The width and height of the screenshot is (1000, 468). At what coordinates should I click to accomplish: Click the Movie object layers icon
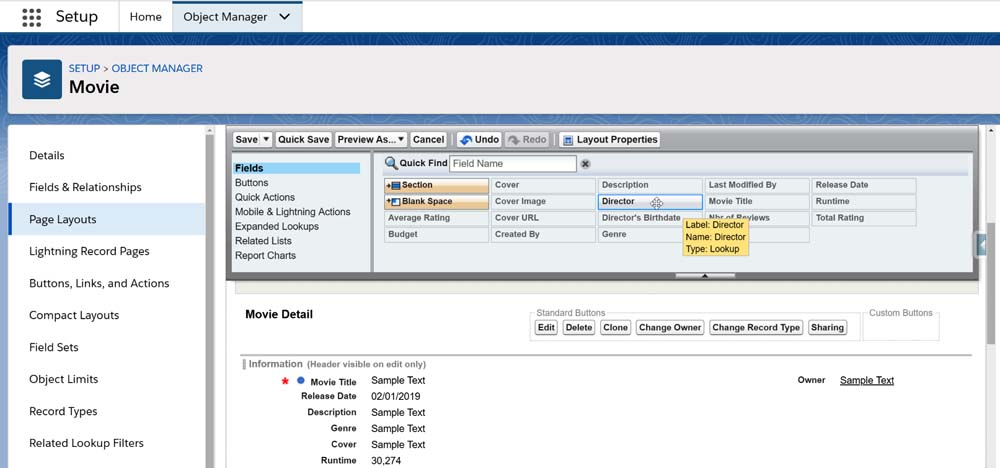click(42, 80)
